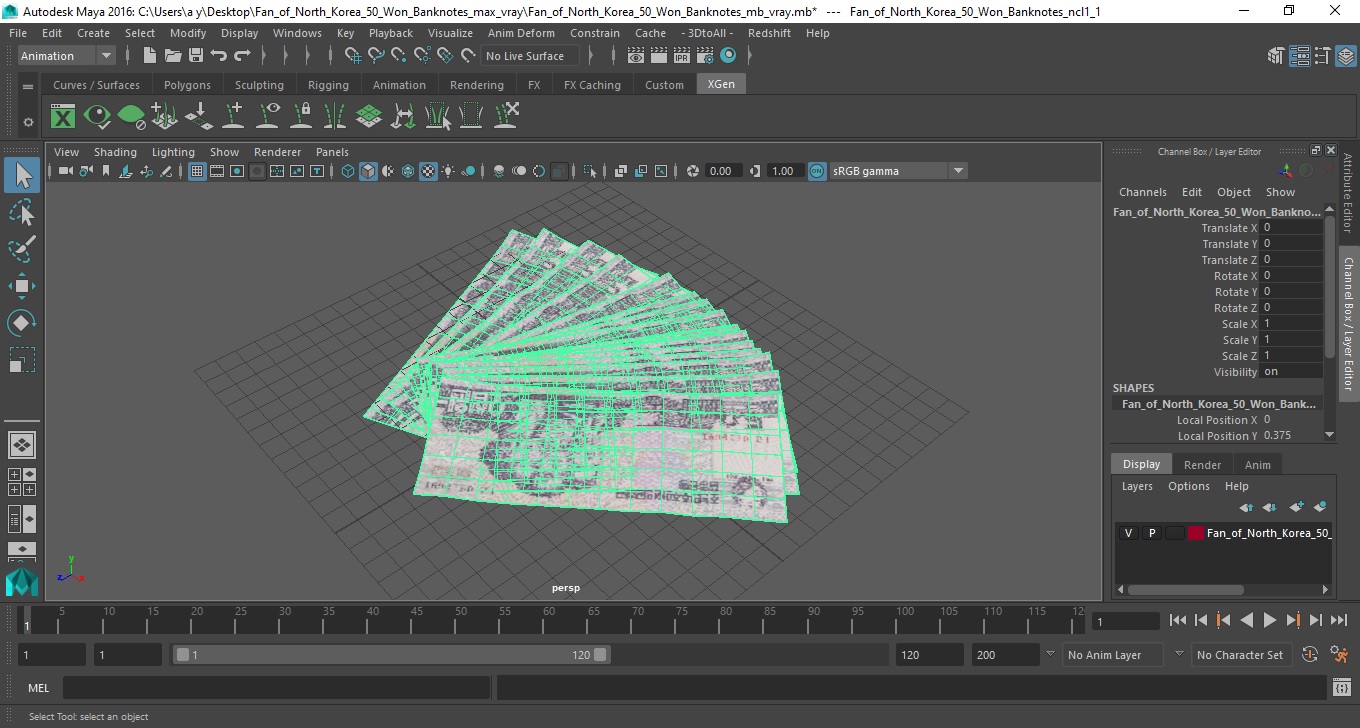The image size is (1360, 728).
Task: Click the Translate X value field
Action: coord(1291,228)
